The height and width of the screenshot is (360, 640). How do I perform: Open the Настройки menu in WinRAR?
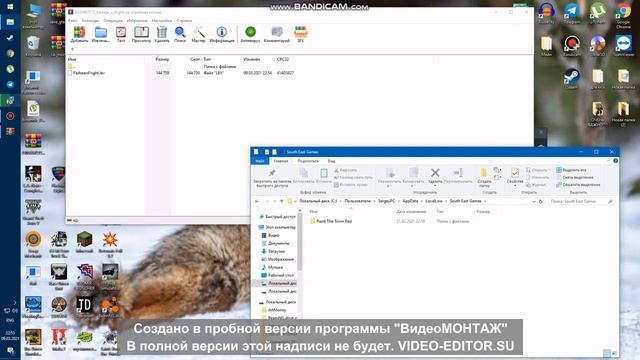[162, 20]
